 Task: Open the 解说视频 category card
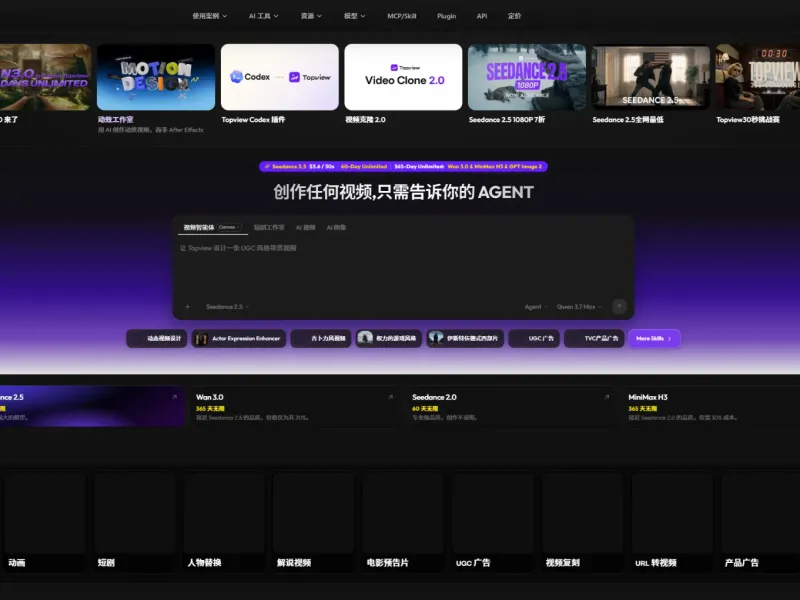tap(314, 521)
